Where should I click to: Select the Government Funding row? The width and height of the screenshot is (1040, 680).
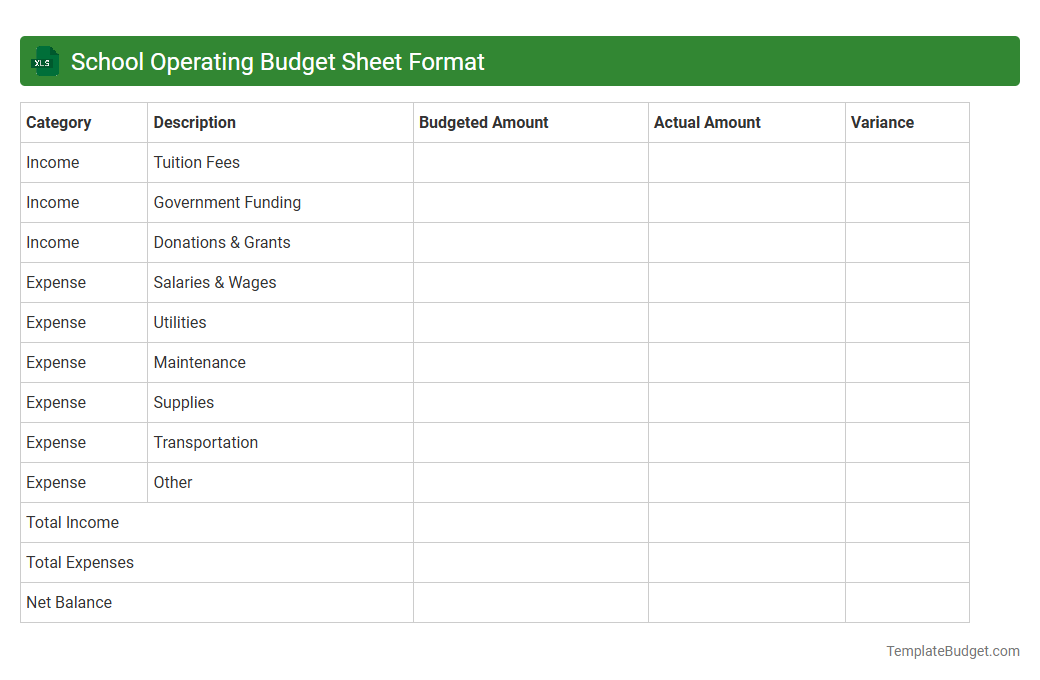[227, 202]
